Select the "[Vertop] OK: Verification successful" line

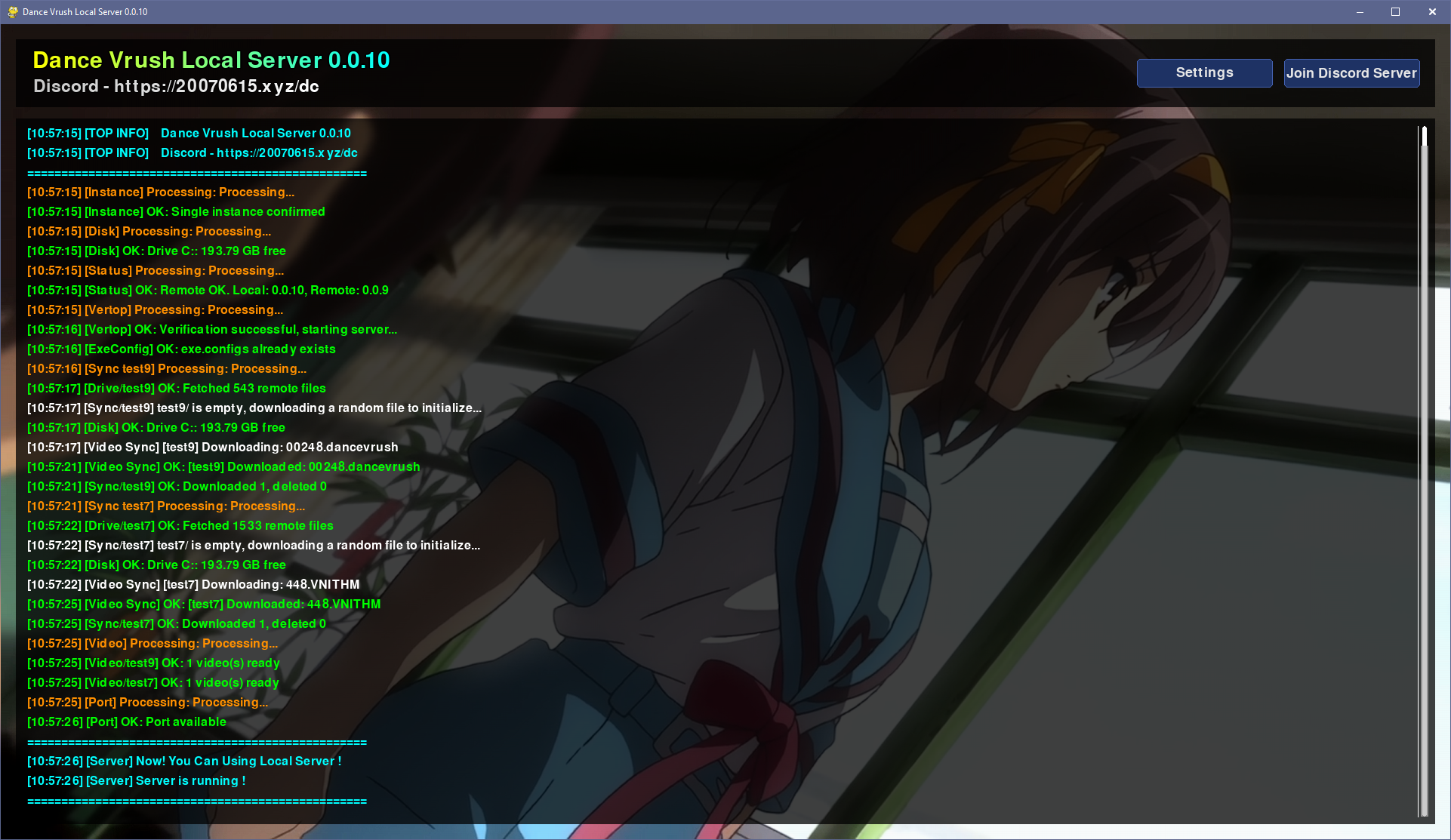212,330
